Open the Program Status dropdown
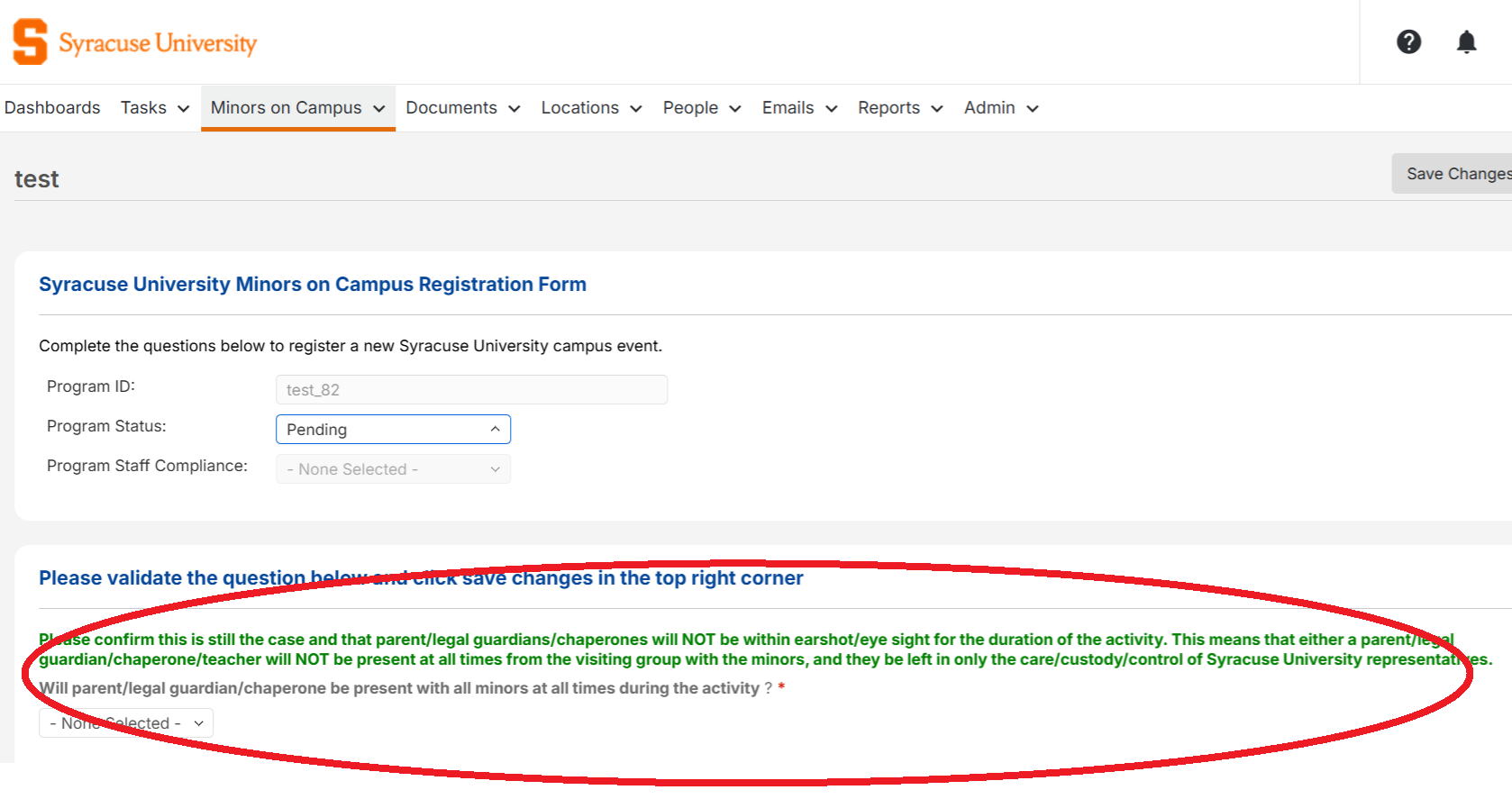Image resolution: width=1512 pixels, height=799 pixels. (393, 430)
